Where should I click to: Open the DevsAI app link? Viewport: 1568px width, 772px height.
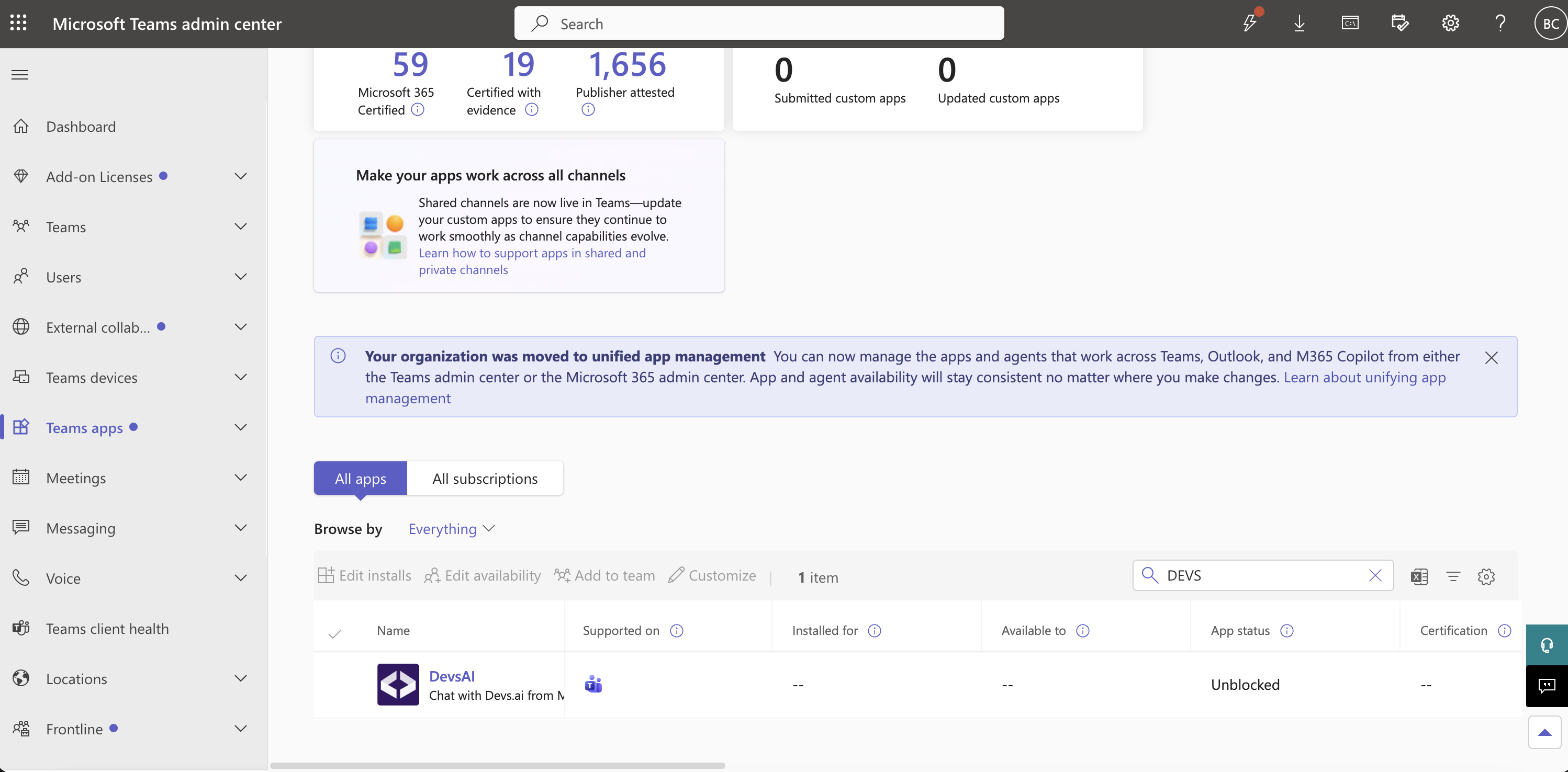[x=452, y=676]
